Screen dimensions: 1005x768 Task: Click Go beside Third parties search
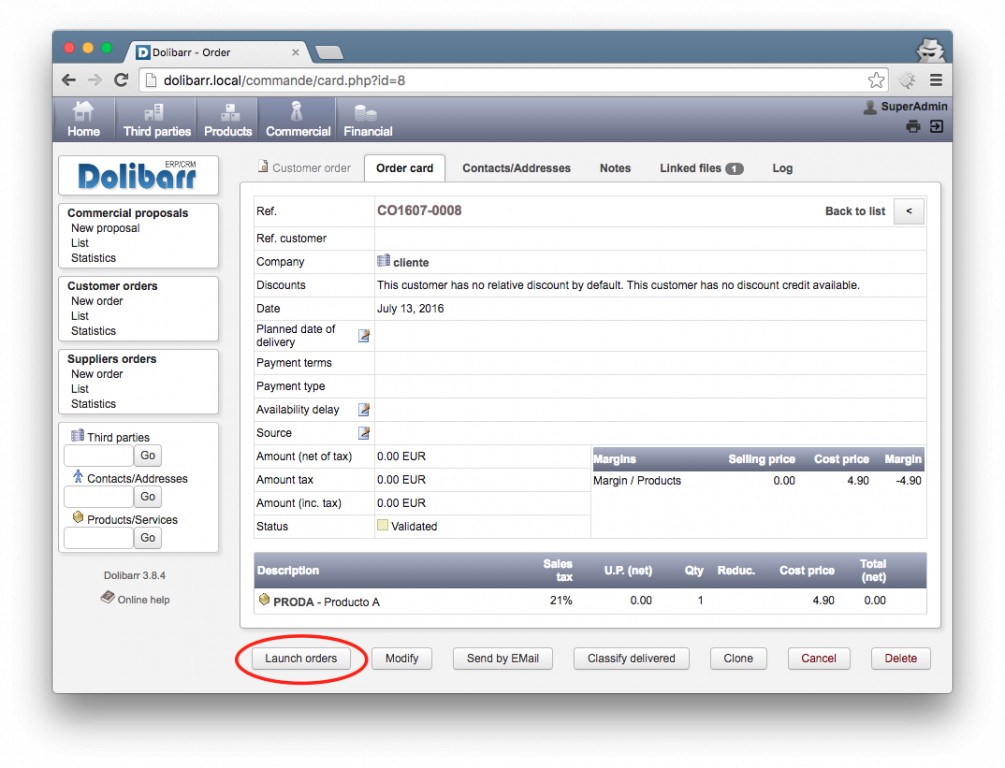click(x=148, y=455)
